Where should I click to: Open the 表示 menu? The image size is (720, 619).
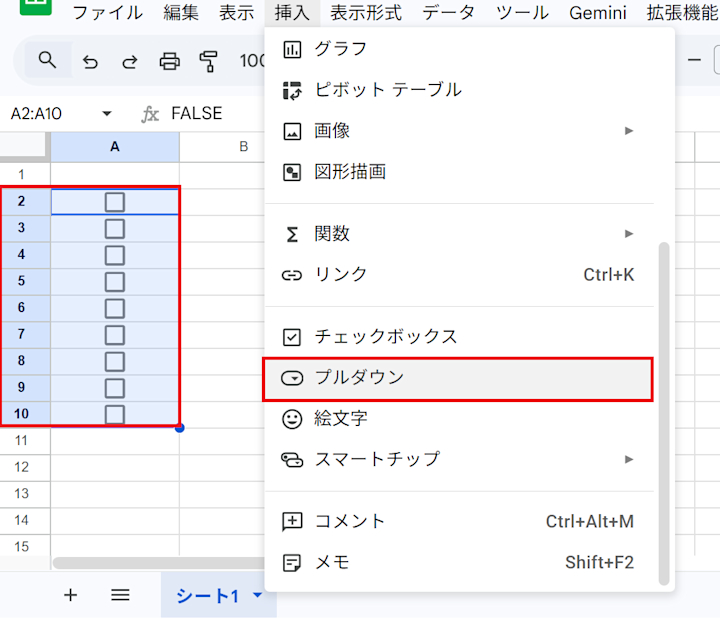coord(236,13)
